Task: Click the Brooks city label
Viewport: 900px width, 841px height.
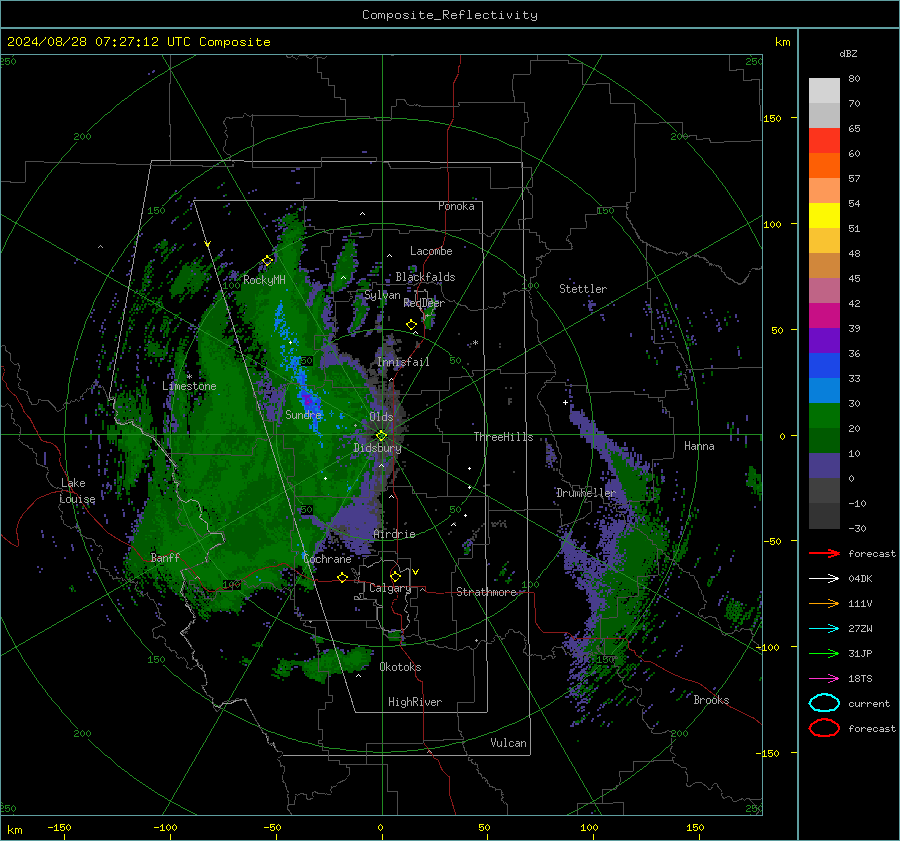Action: 711,700
